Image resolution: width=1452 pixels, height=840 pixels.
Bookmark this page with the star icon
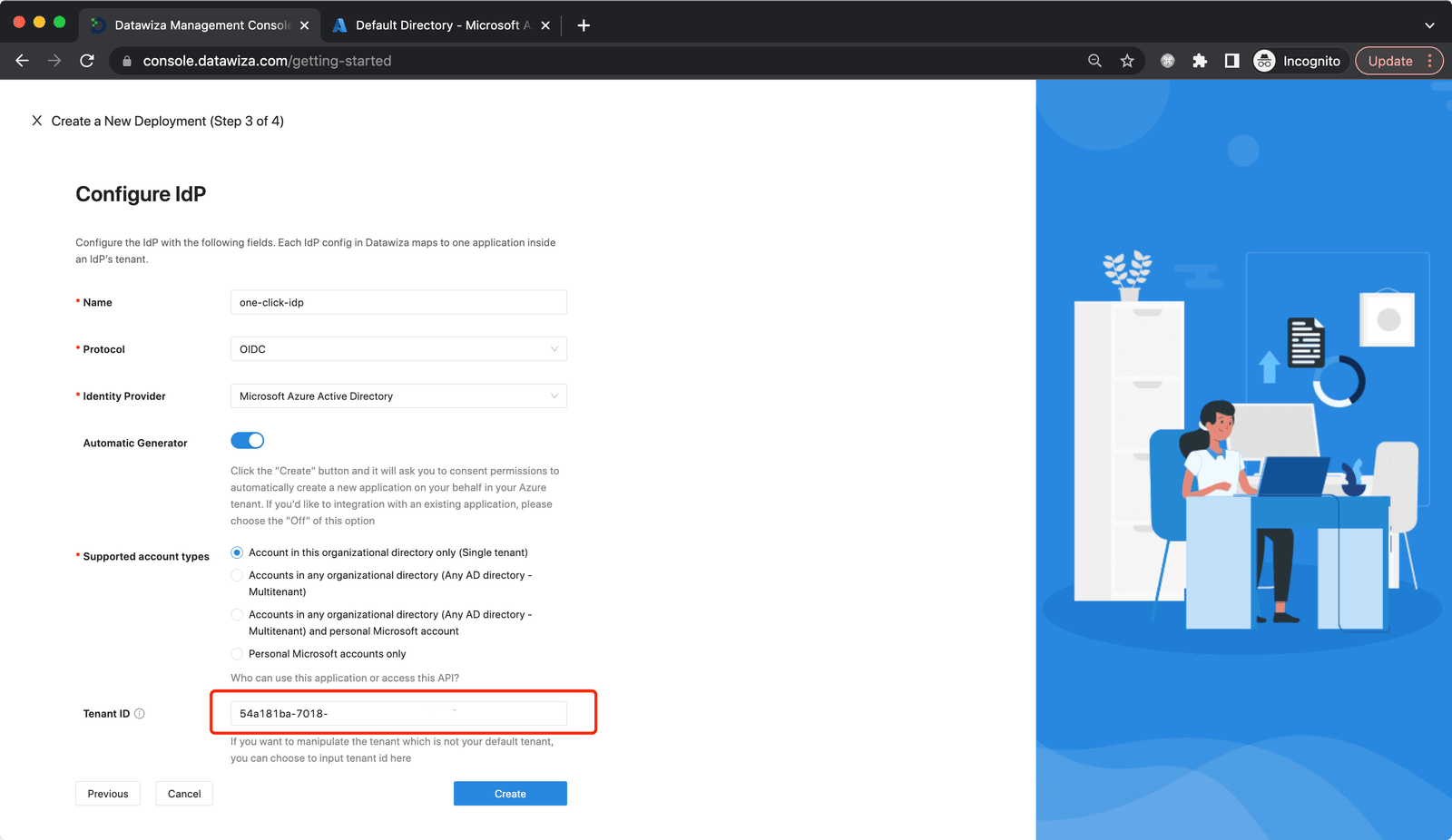click(x=1127, y=61)
